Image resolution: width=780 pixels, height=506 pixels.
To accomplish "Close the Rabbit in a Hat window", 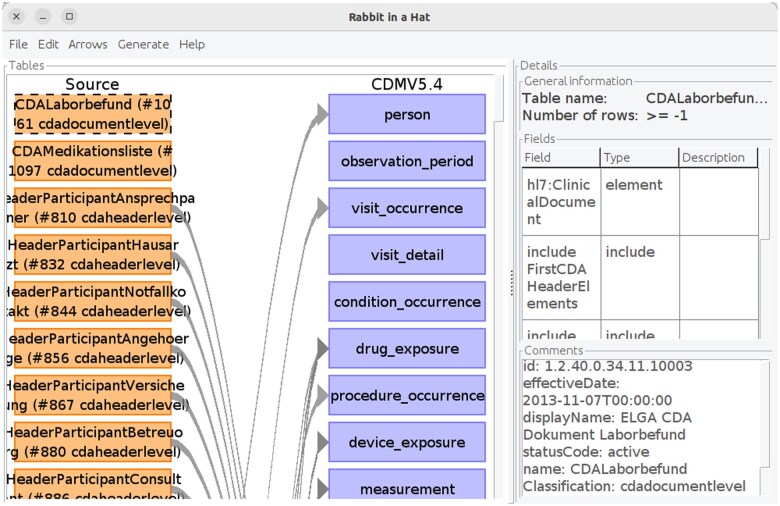I will tap(16, 16).
